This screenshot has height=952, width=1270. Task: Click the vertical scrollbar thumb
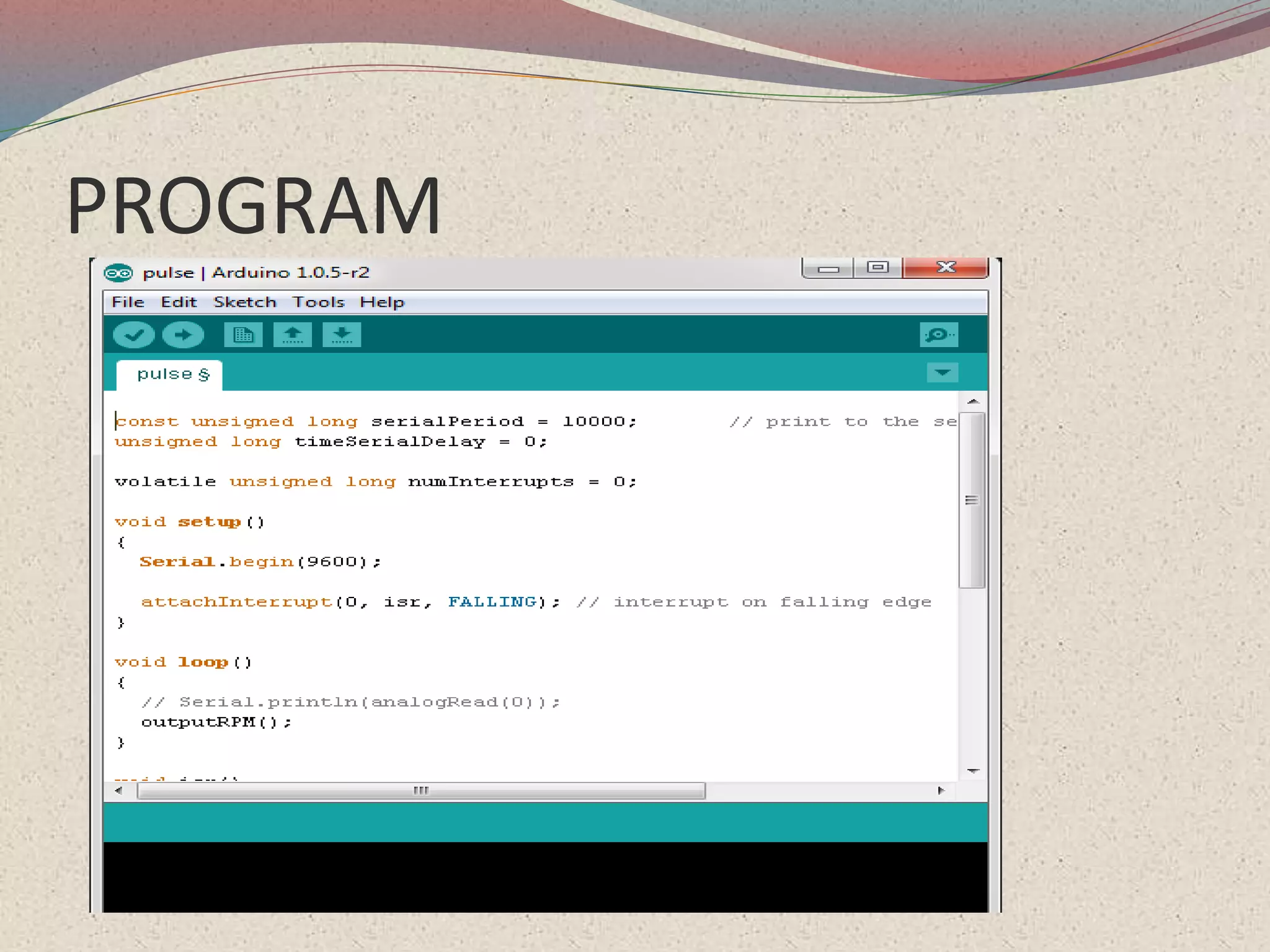(x=972, y=500)
